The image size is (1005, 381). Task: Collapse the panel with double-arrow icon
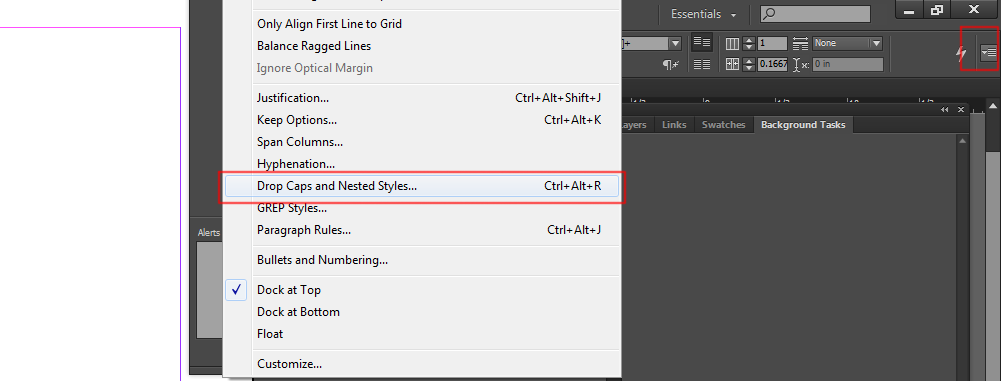(945, 110)
